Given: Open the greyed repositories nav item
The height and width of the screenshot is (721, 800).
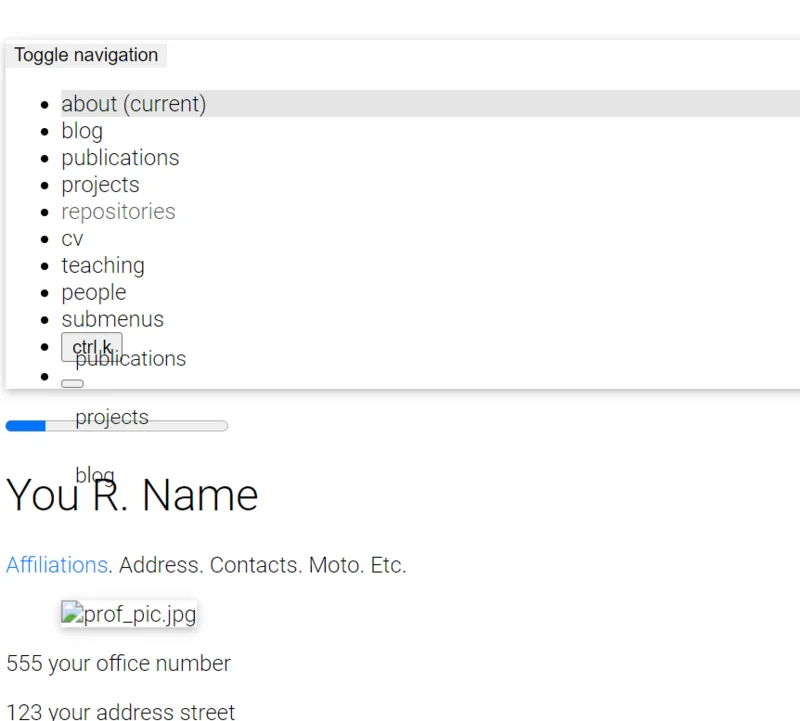Looking at the screenshot, I should tap(118, 212).
